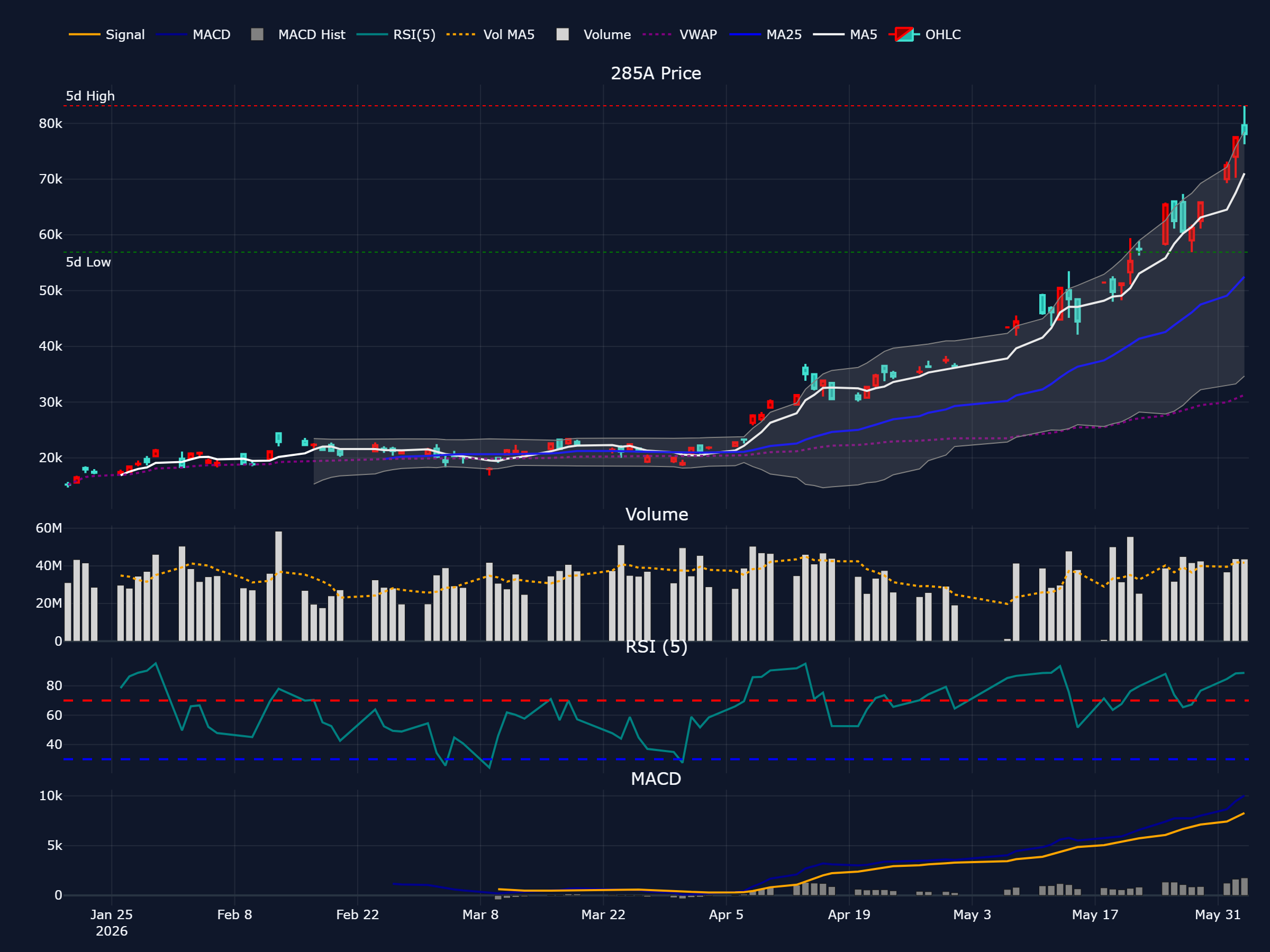Click the 5k MACD axis label
The width and height of the screenshot is (1270, 952).
point(55,846)
